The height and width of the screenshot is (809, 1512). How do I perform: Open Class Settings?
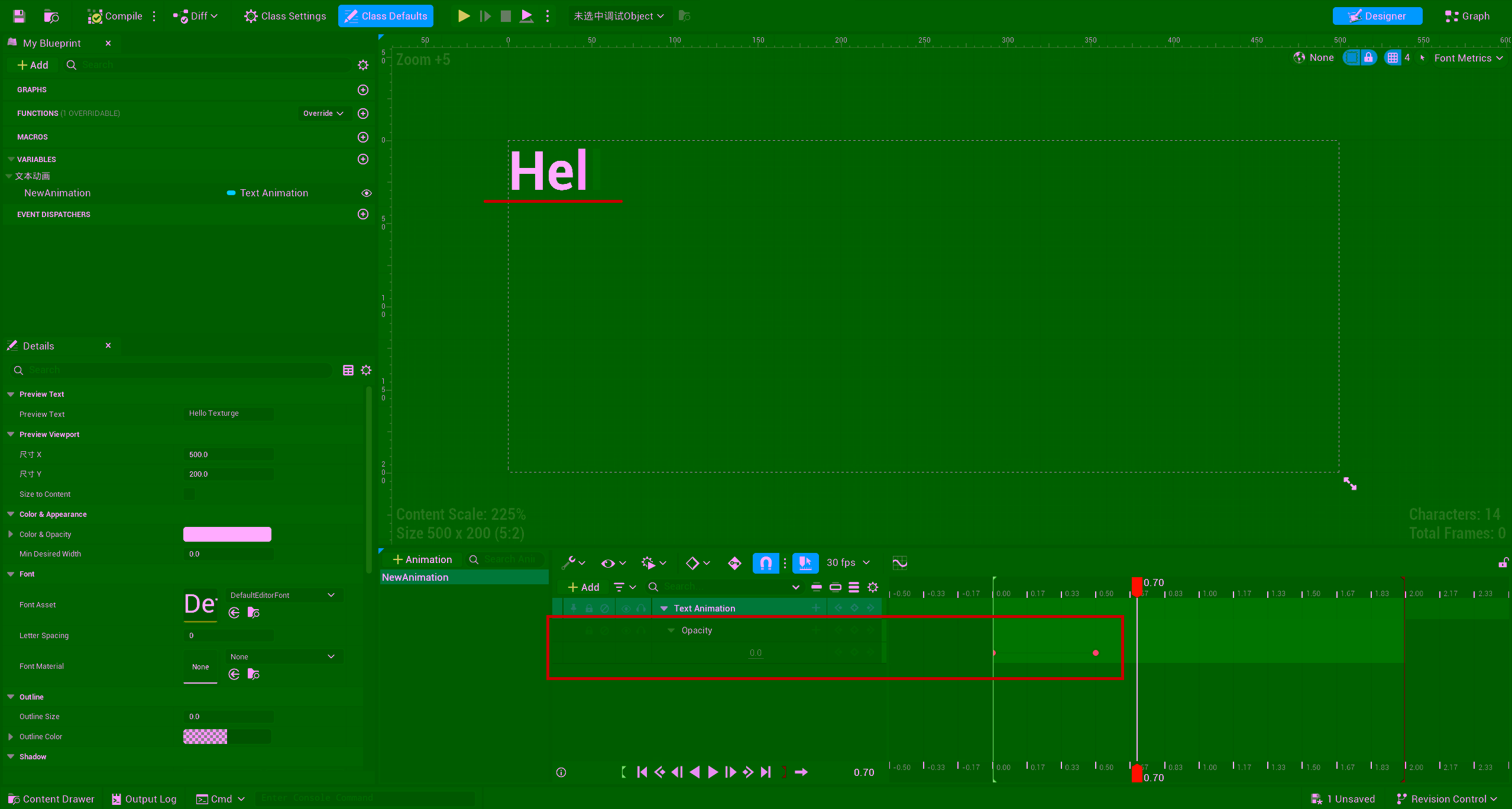pyautogui.click(x=285, y=16)
